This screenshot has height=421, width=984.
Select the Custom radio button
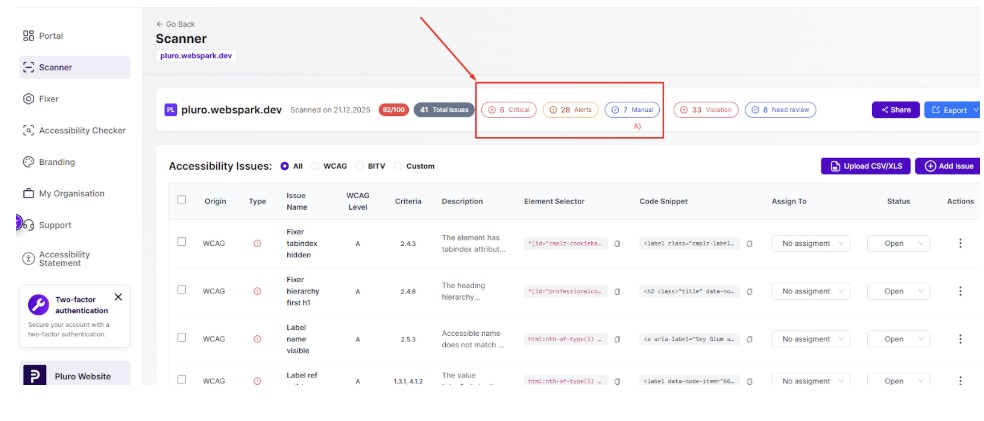tap(398, 166)
